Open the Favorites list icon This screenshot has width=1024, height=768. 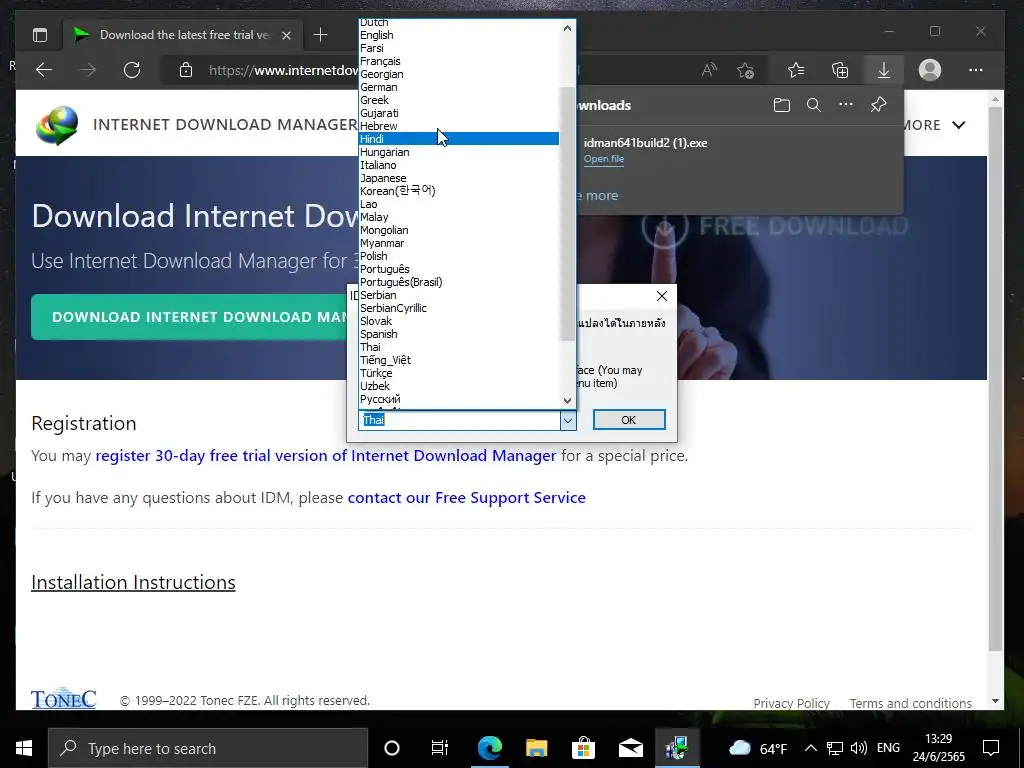coord(795,70)
